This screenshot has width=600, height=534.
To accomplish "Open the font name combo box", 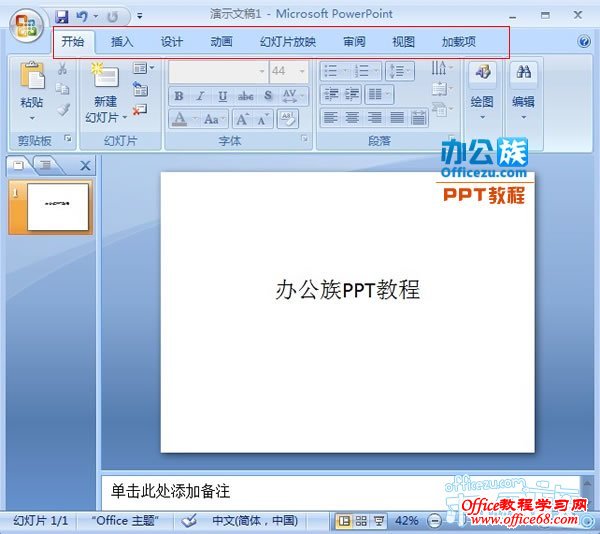I will 218,72.
